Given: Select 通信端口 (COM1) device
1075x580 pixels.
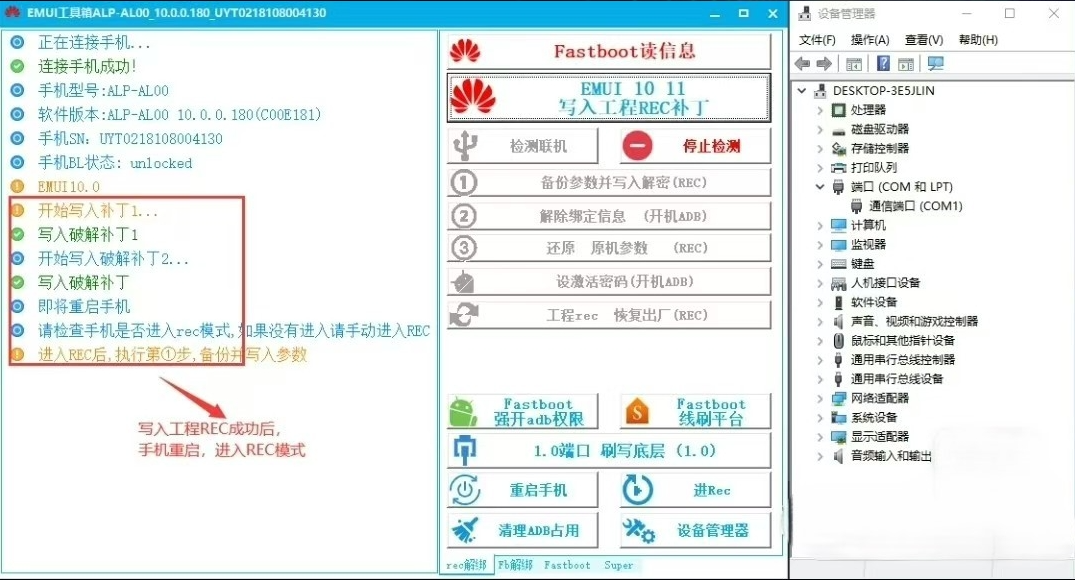Looking at the screenshot, I should point(915,206).
